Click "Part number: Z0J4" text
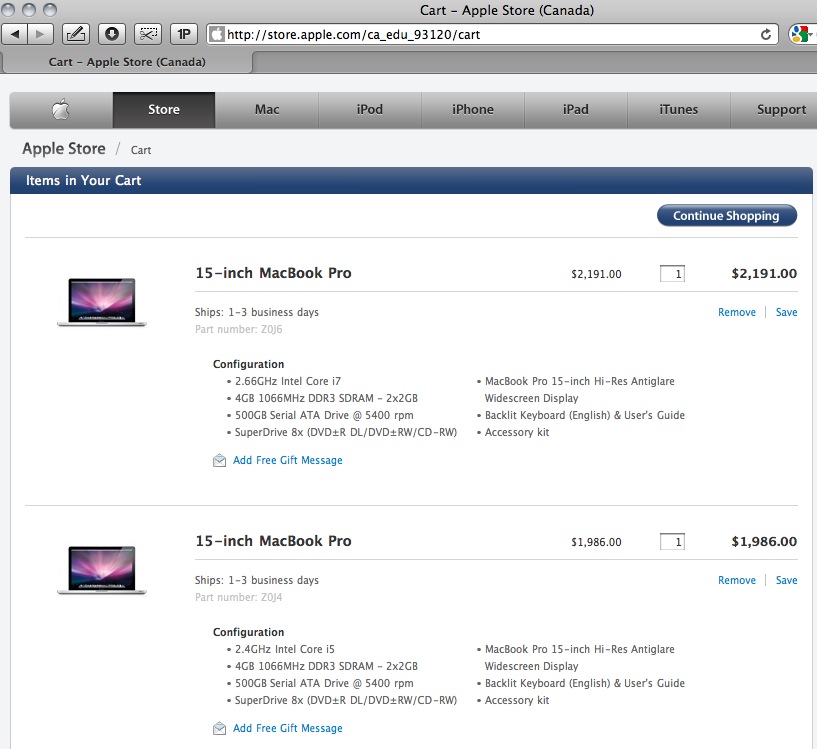Screen dimensions: 817x749 238,597
